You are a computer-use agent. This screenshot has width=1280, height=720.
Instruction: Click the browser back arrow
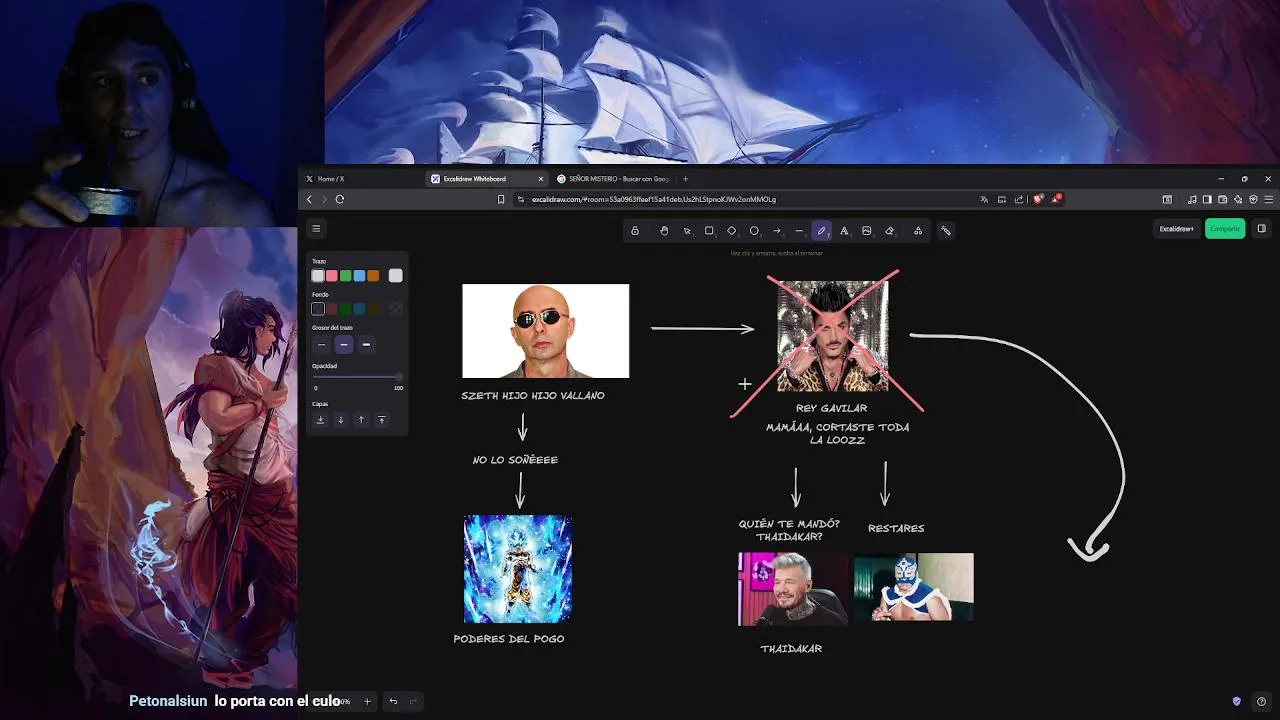pyautogui.click(x=309, y=199)
